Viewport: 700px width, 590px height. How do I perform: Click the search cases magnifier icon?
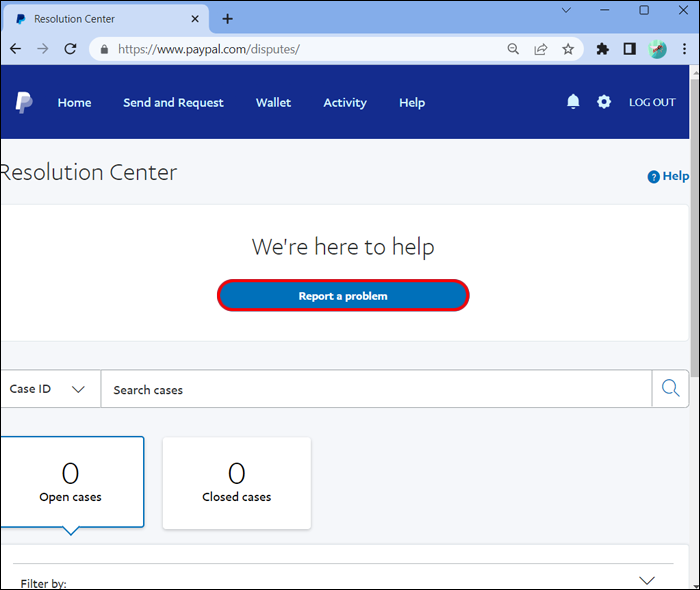pos(670,389)
